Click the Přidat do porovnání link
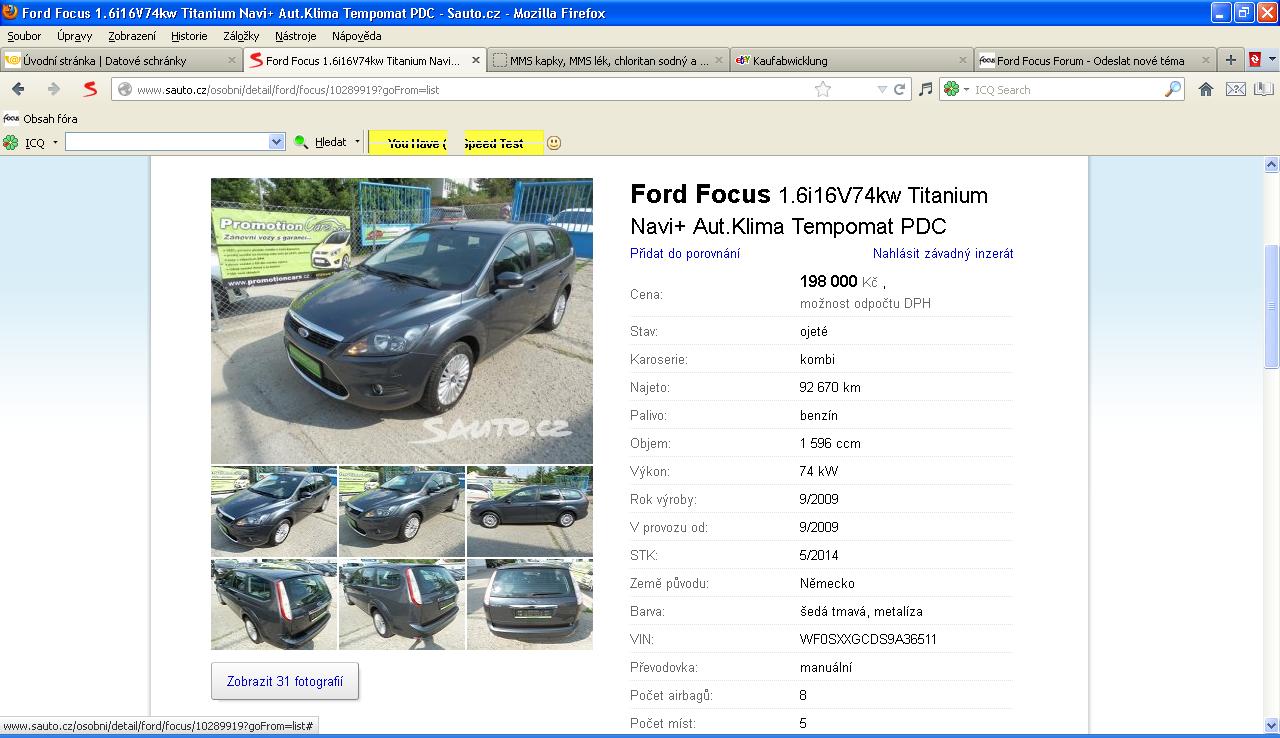The image size is (1280, 738). [685, 254]
